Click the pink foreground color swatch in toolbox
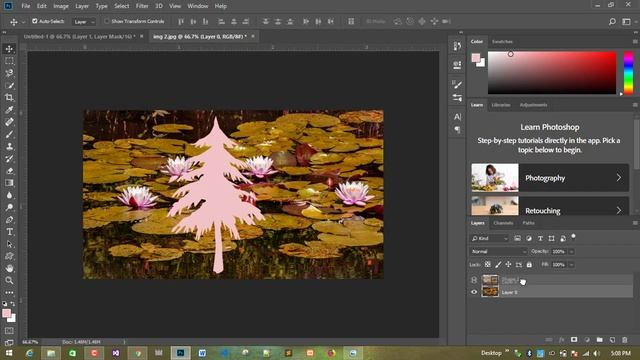Screen dimensions: 640x360 (x=7, y=313)
